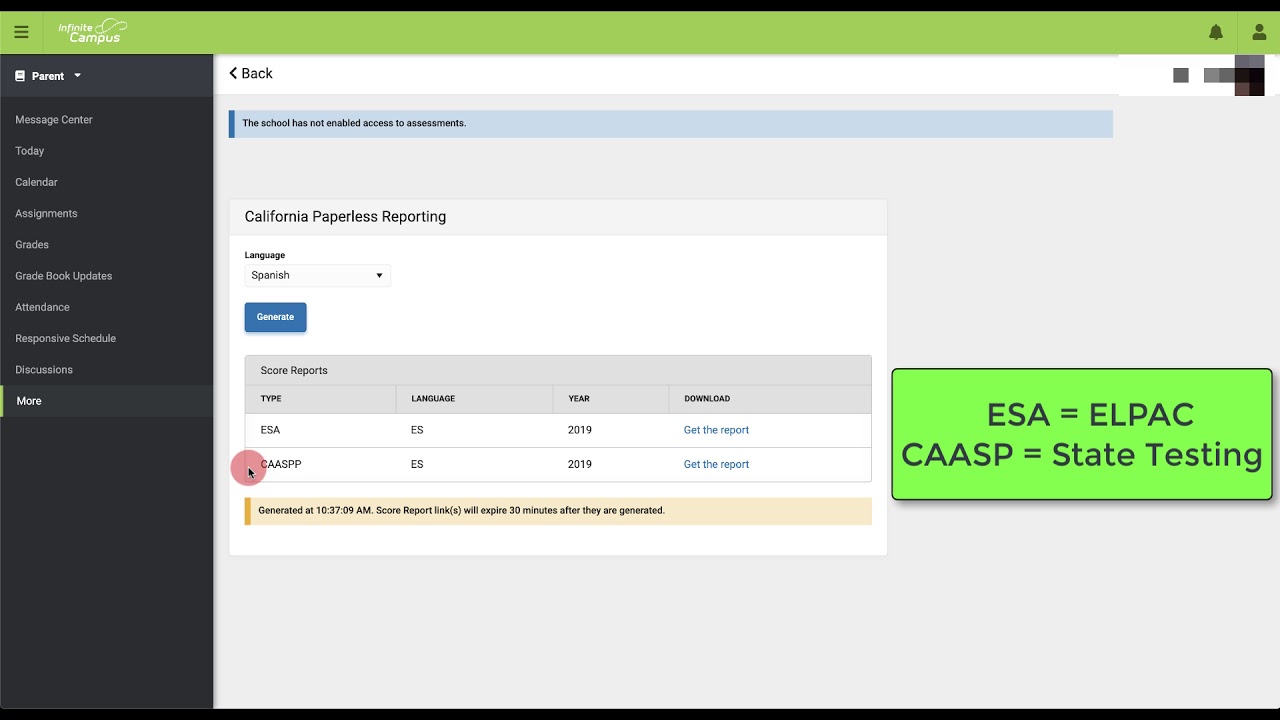The image size is (1280, 720).
Task: Open the Language dropdown showing Spanish
Action: [317, 275]
